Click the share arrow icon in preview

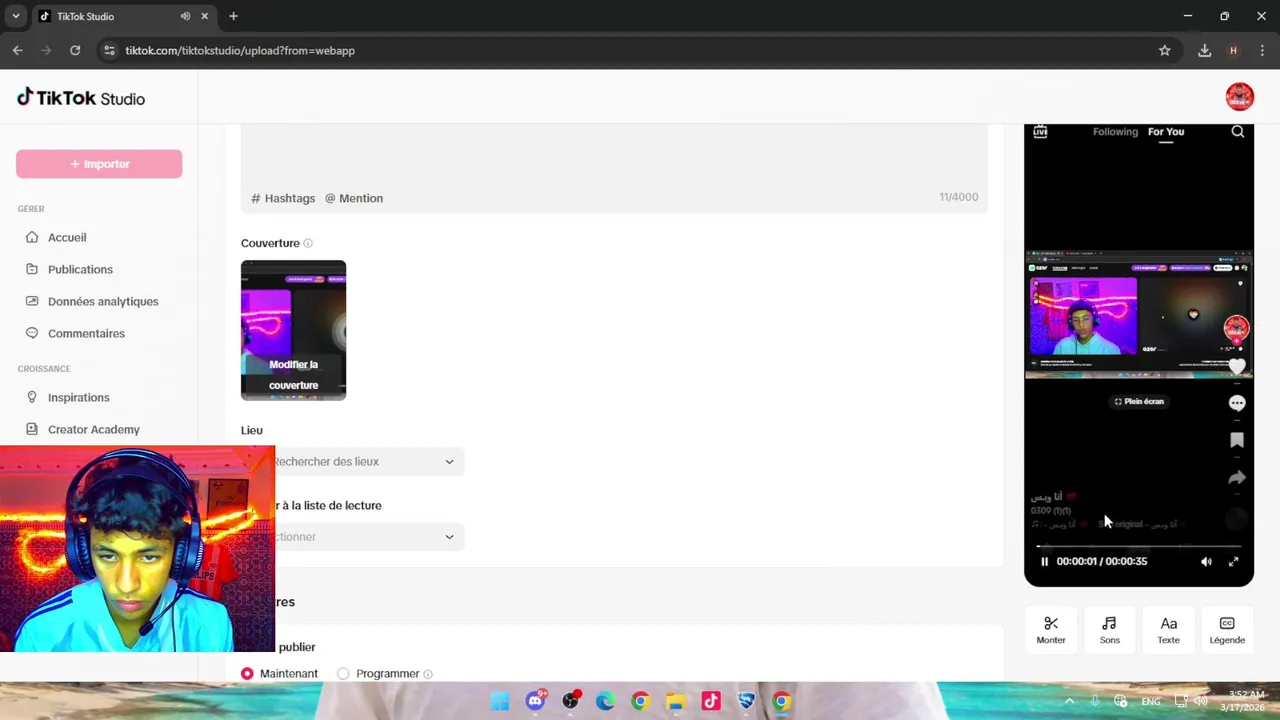pyautogui.click(x=1237, y=478)
